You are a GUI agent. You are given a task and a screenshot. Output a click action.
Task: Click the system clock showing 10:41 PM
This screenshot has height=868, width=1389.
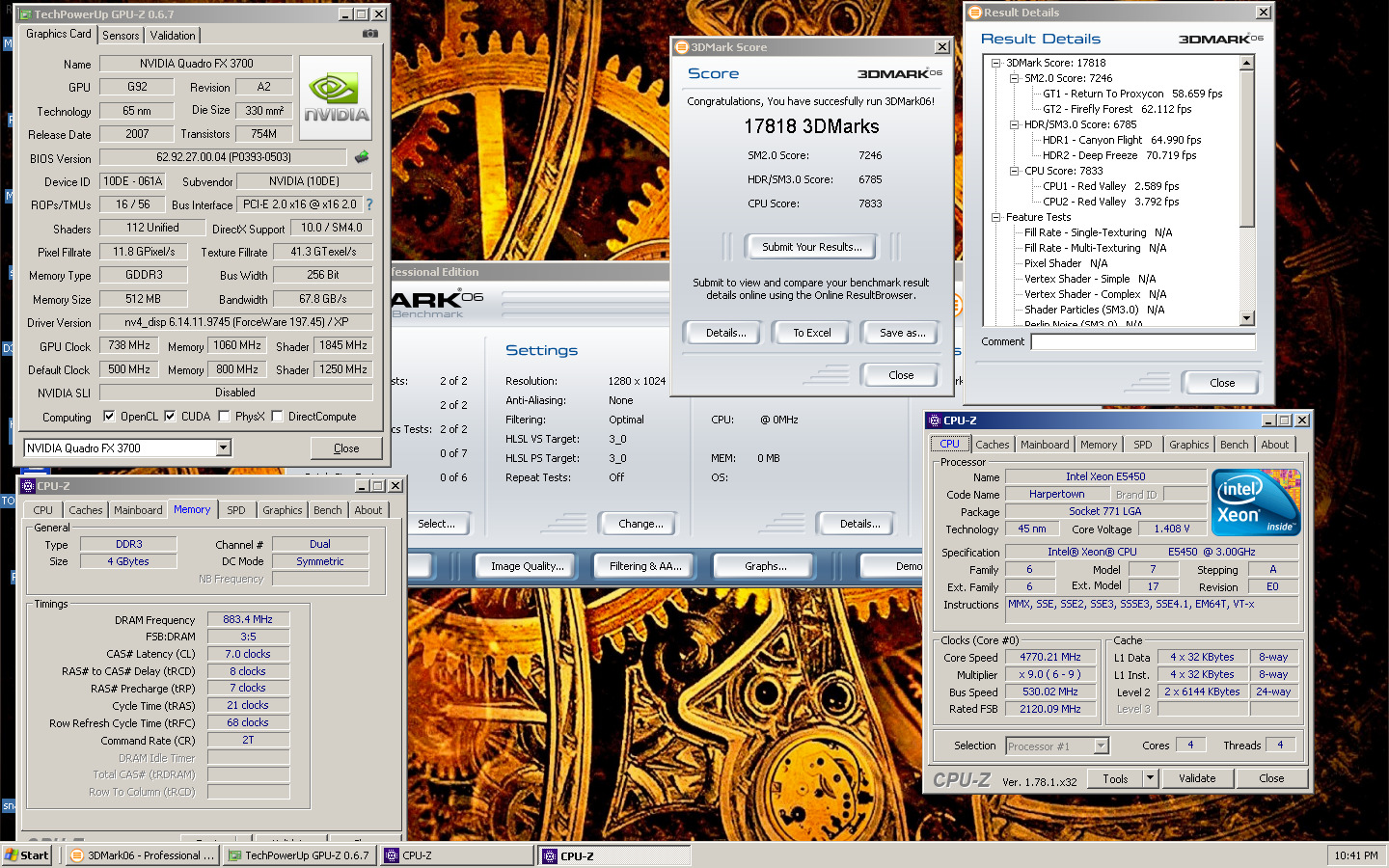point(1355,855)
